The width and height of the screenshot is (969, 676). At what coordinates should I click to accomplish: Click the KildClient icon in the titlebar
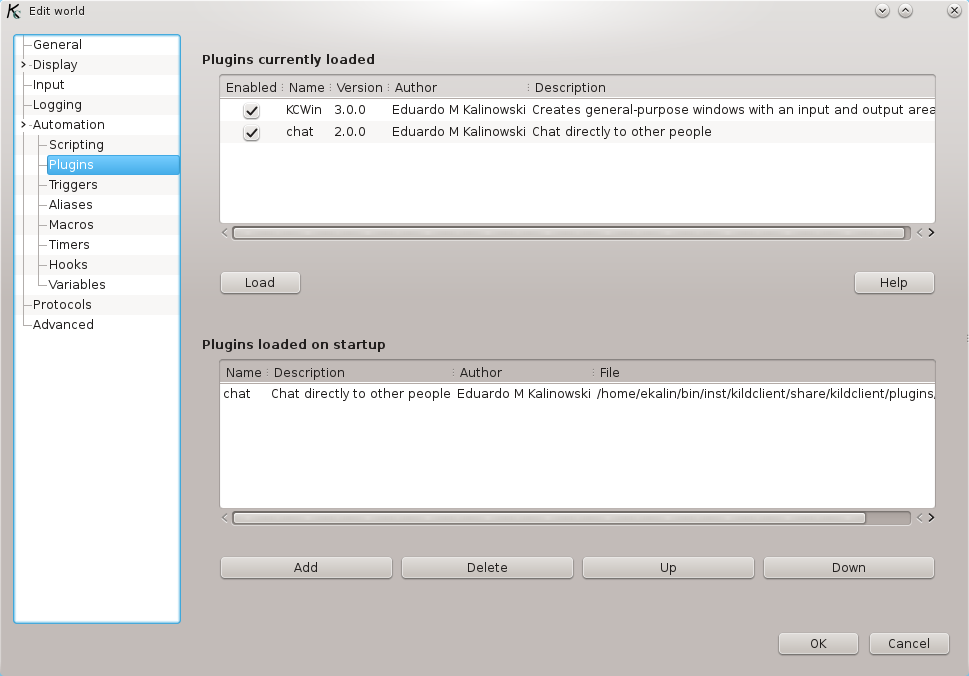pyautogui.click(x=14, y=11)
